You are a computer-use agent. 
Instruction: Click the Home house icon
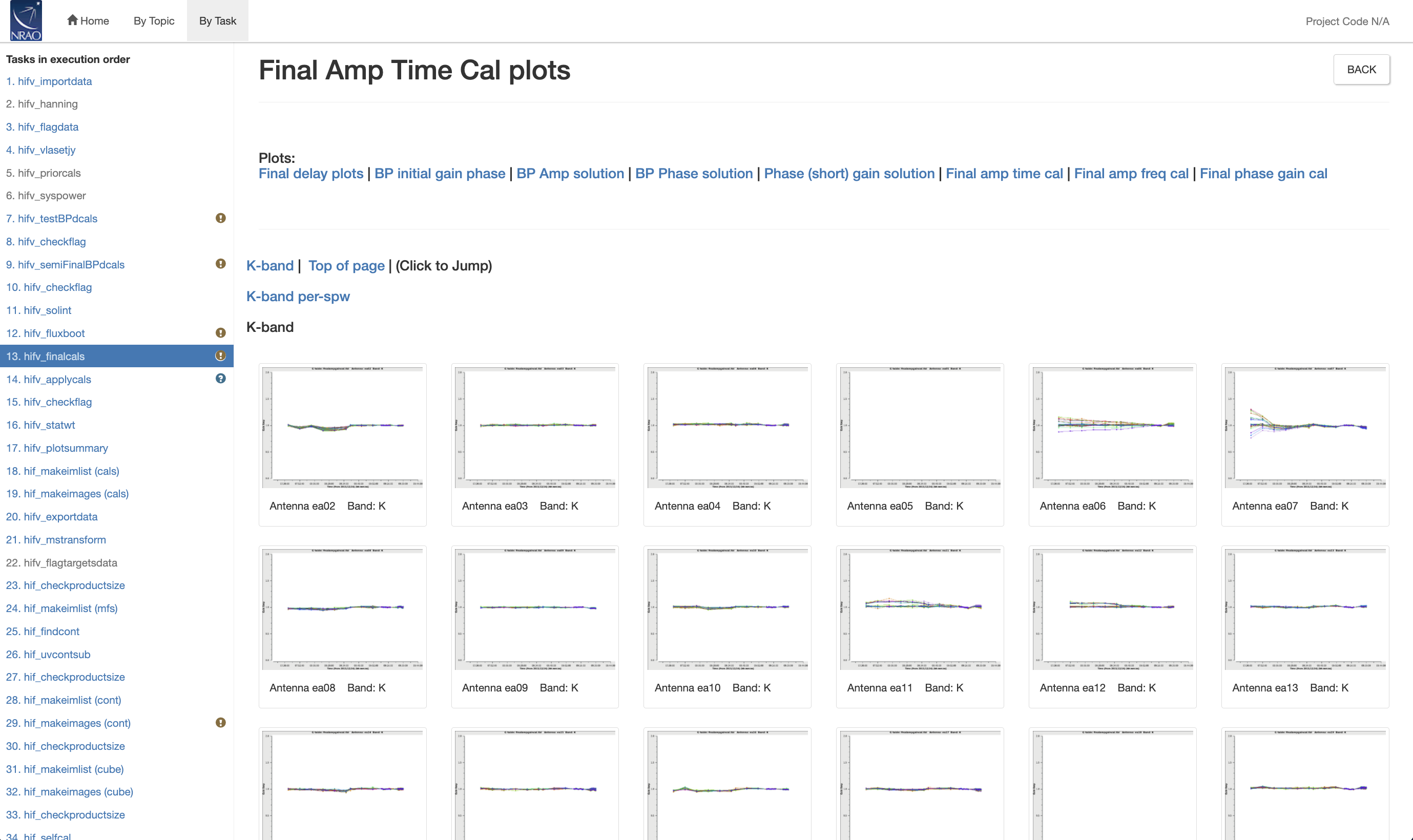pos(72,20)
